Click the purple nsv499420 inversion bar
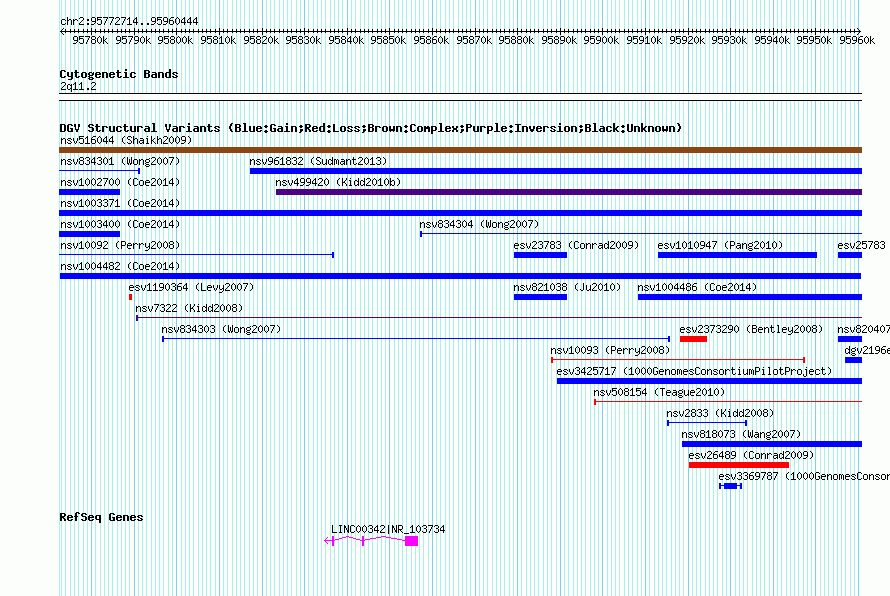This screenshot has height=596, width=890. click(x=569, y=192)
